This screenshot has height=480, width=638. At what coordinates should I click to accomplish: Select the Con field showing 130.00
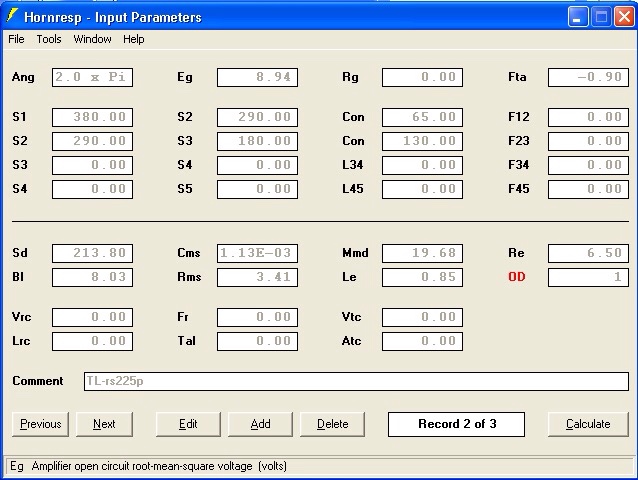pyautogui.click(x=422, y=141)
